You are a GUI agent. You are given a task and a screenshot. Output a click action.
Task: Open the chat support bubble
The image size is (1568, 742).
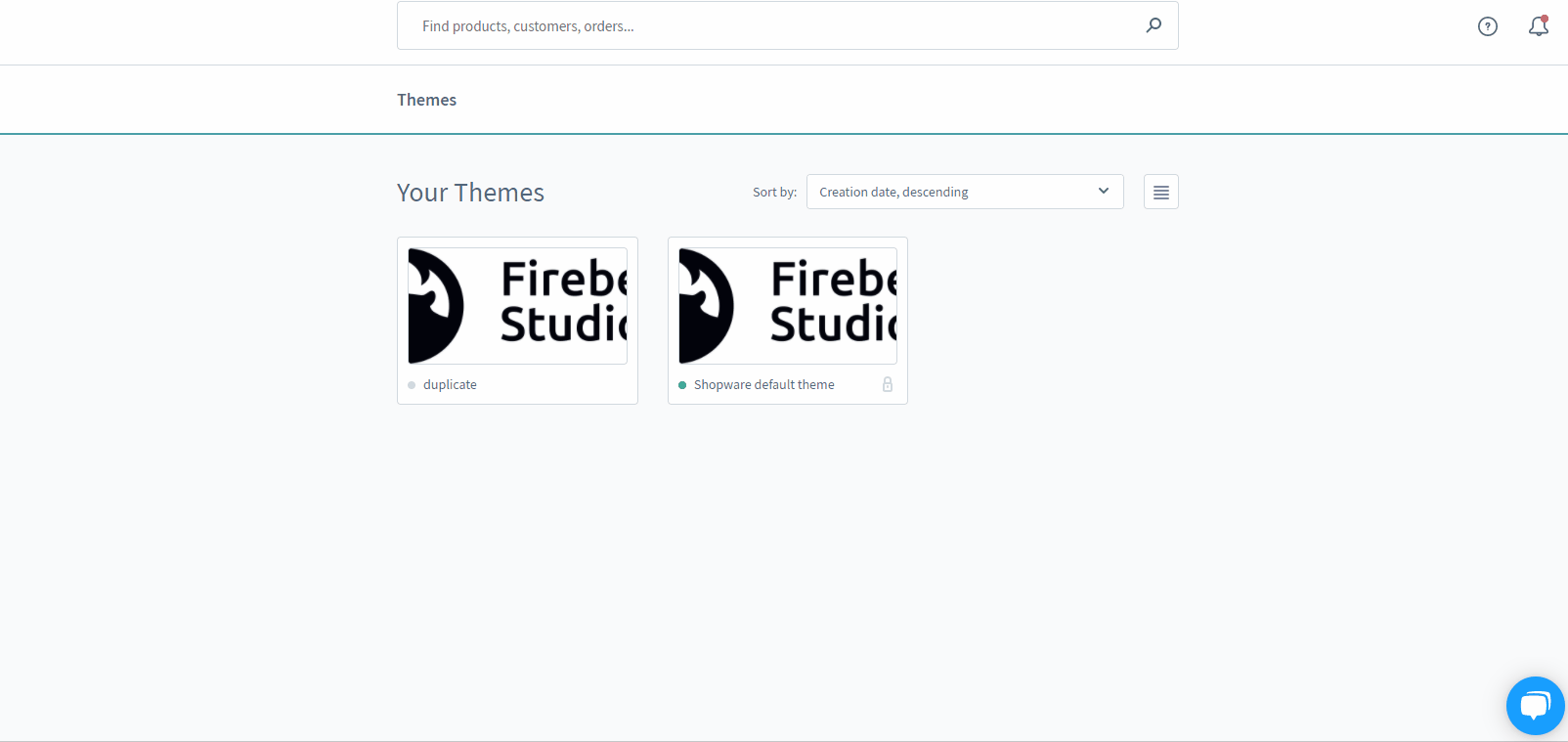[x=1536, y=706]
